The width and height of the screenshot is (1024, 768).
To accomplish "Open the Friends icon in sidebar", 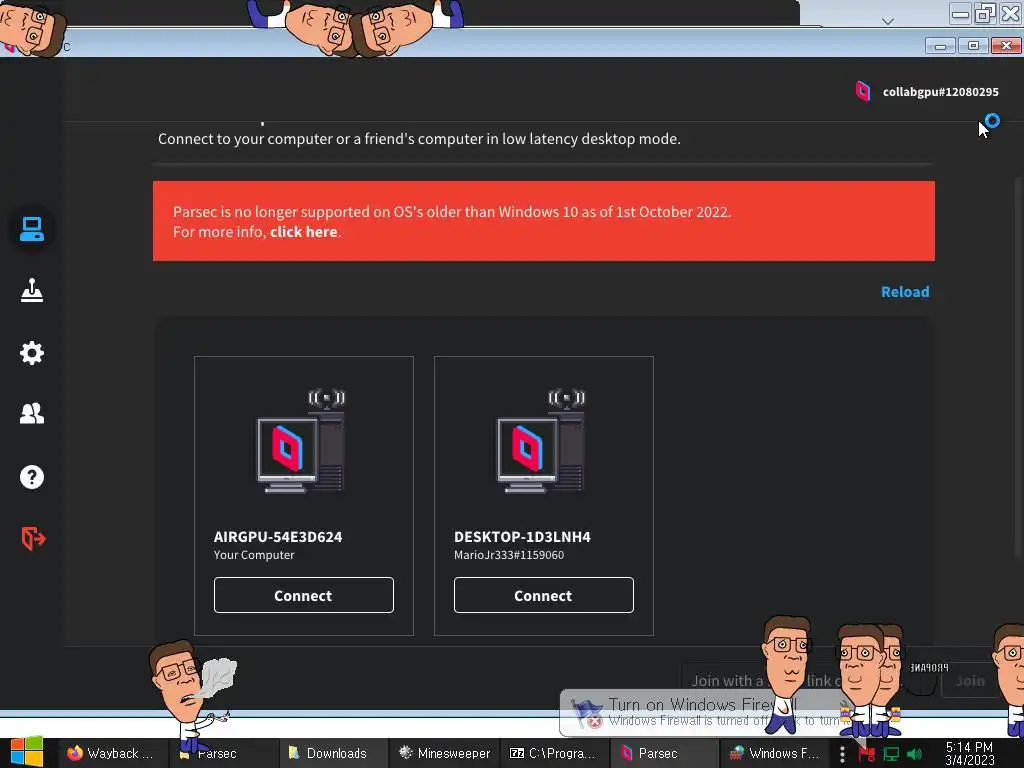I will click(31, 413).
